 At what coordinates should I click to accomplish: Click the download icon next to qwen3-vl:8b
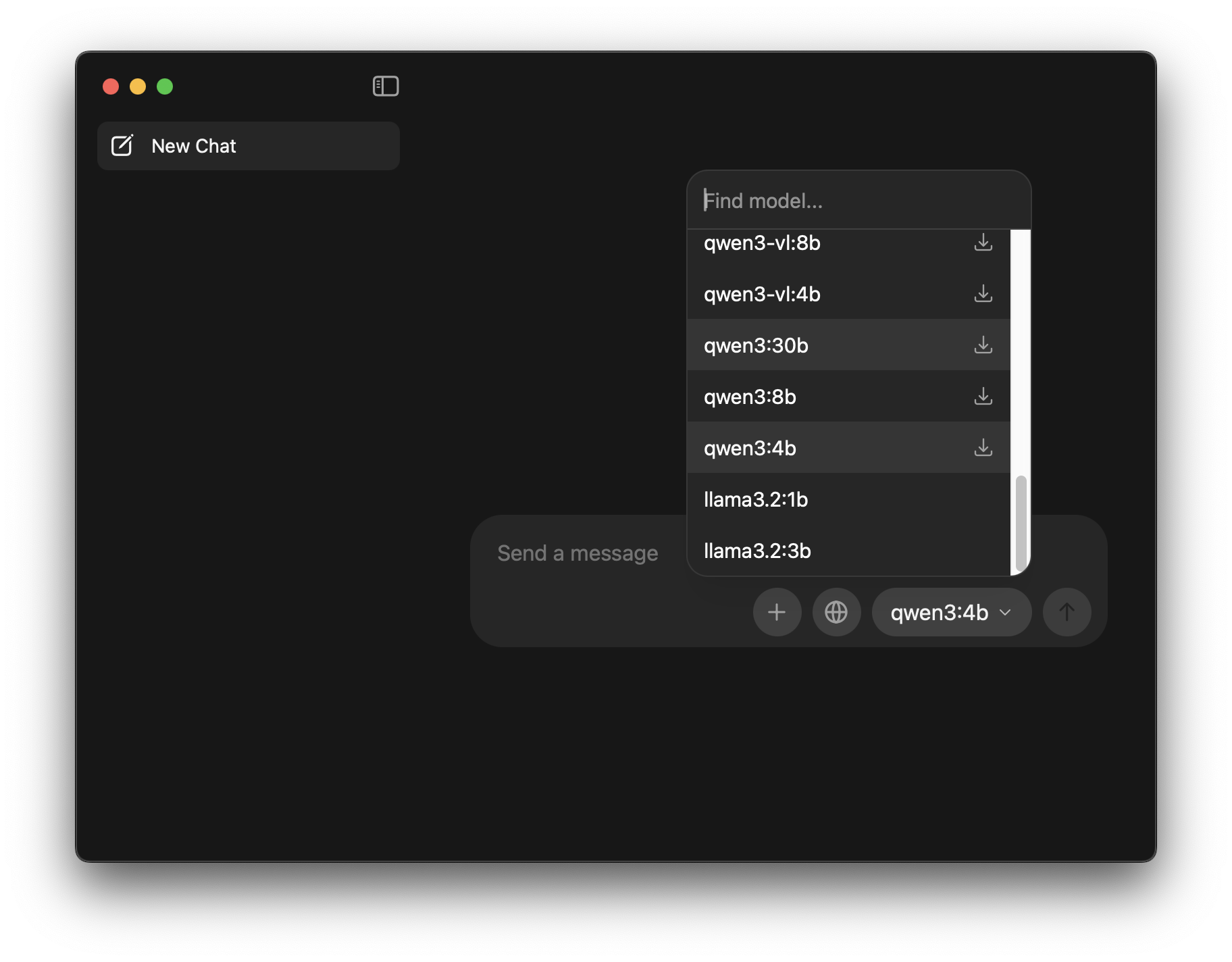(x=983, y=243)
